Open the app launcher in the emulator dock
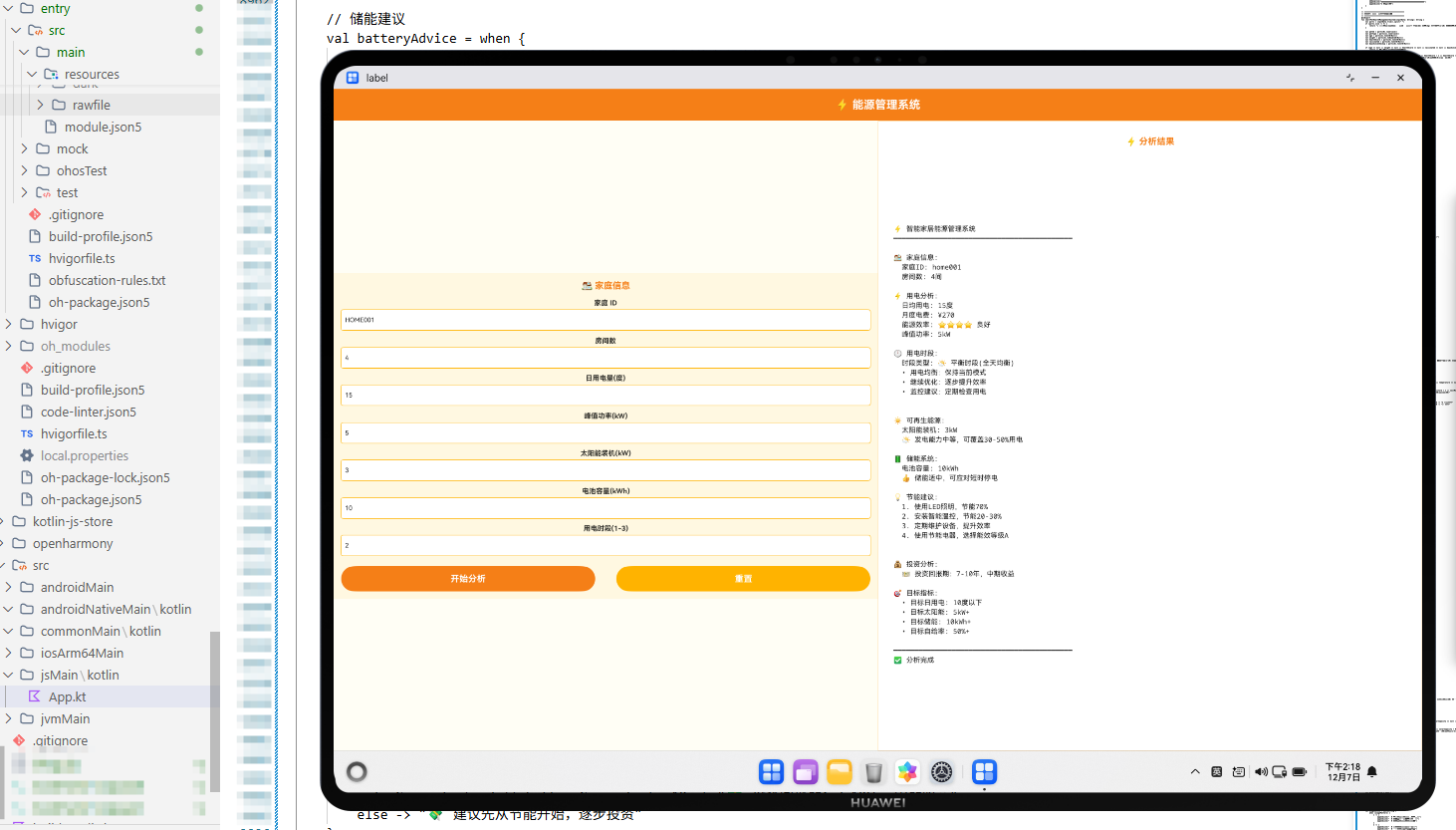 click(772, 772)
